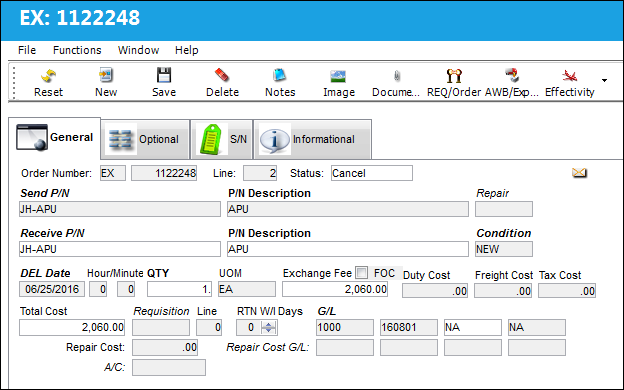Screen dimensions: 624x390
Task: Switch to the General tab
Action: pos(55,138)
